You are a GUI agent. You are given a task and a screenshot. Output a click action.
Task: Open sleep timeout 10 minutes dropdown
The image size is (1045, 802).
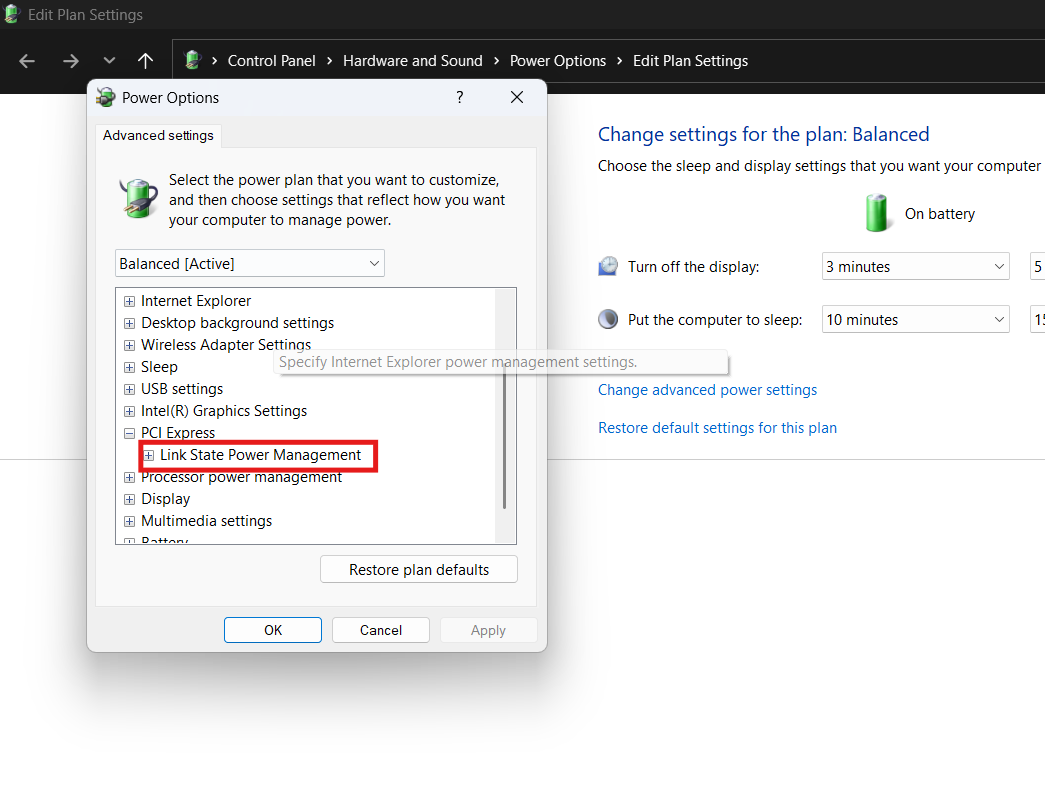[x=916, y=320]
